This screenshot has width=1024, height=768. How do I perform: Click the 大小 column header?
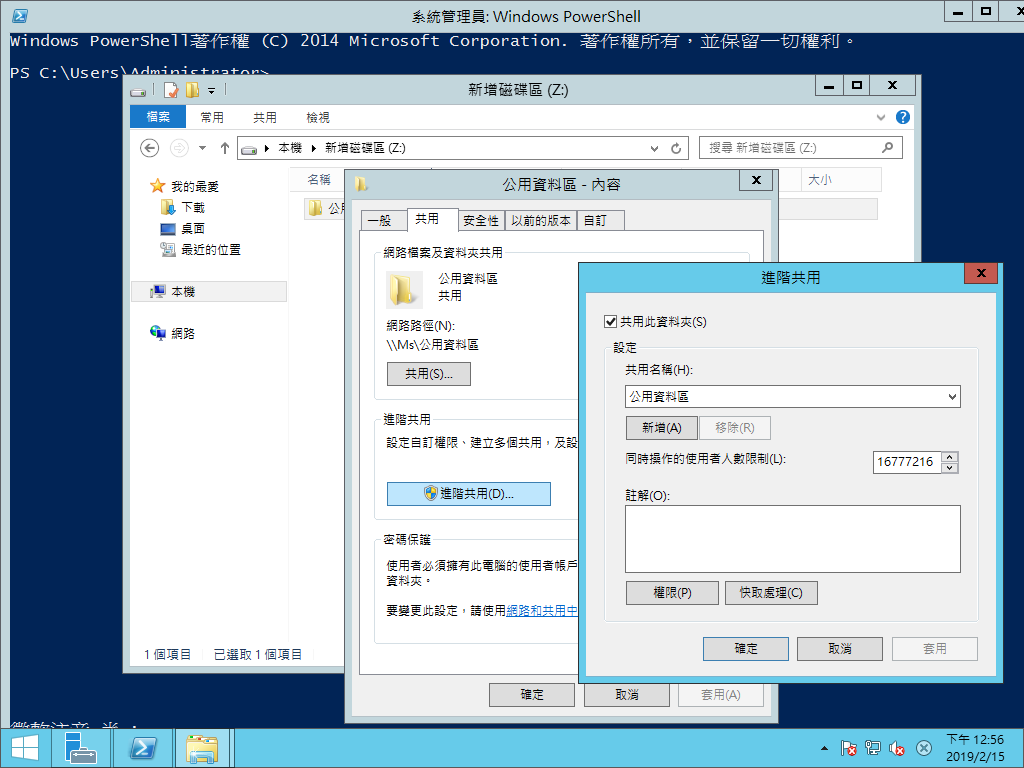(x=820, y=180)
